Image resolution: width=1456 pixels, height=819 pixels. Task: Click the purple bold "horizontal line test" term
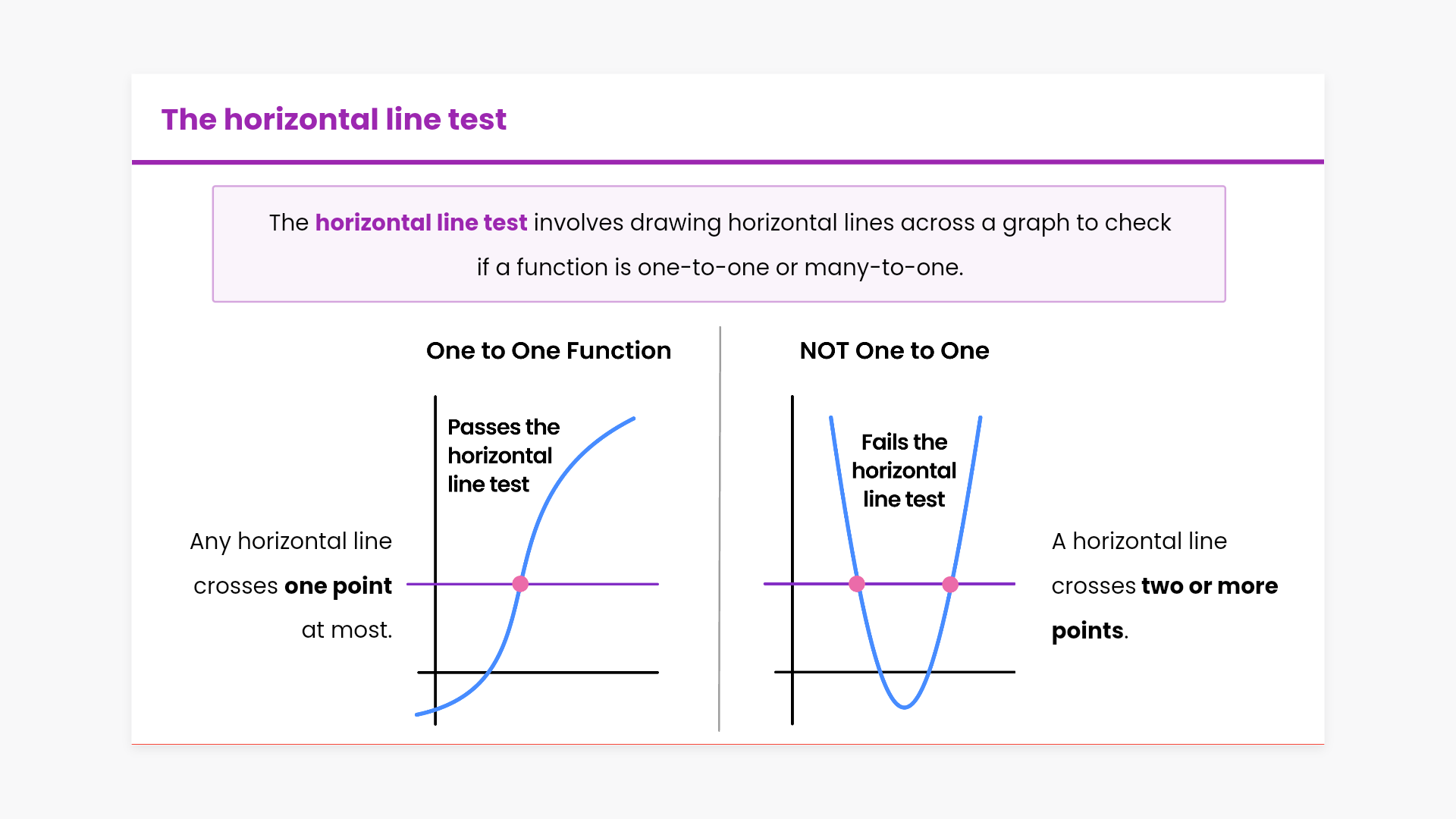coord(421,223)
